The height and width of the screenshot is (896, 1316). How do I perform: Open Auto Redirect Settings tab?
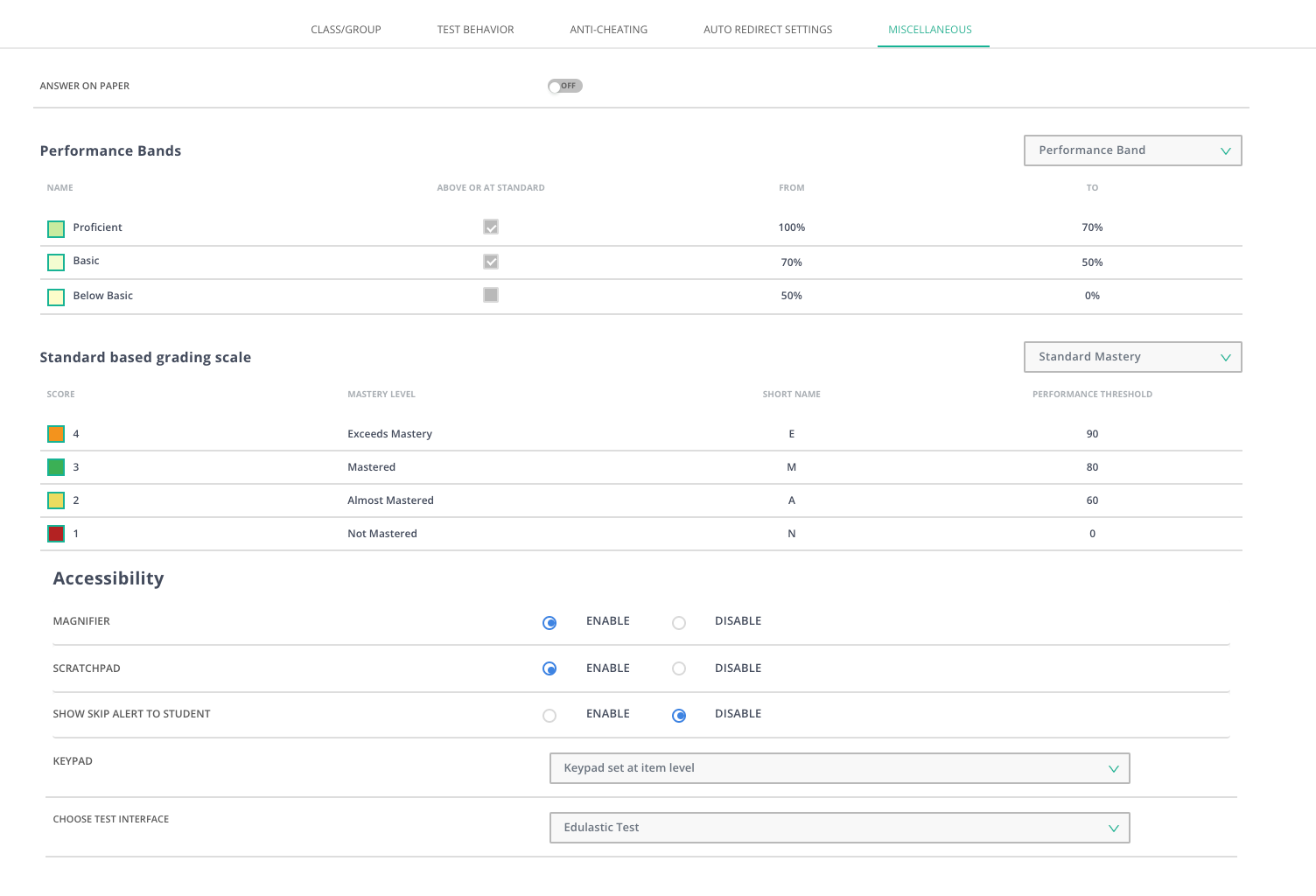[768, 30]
